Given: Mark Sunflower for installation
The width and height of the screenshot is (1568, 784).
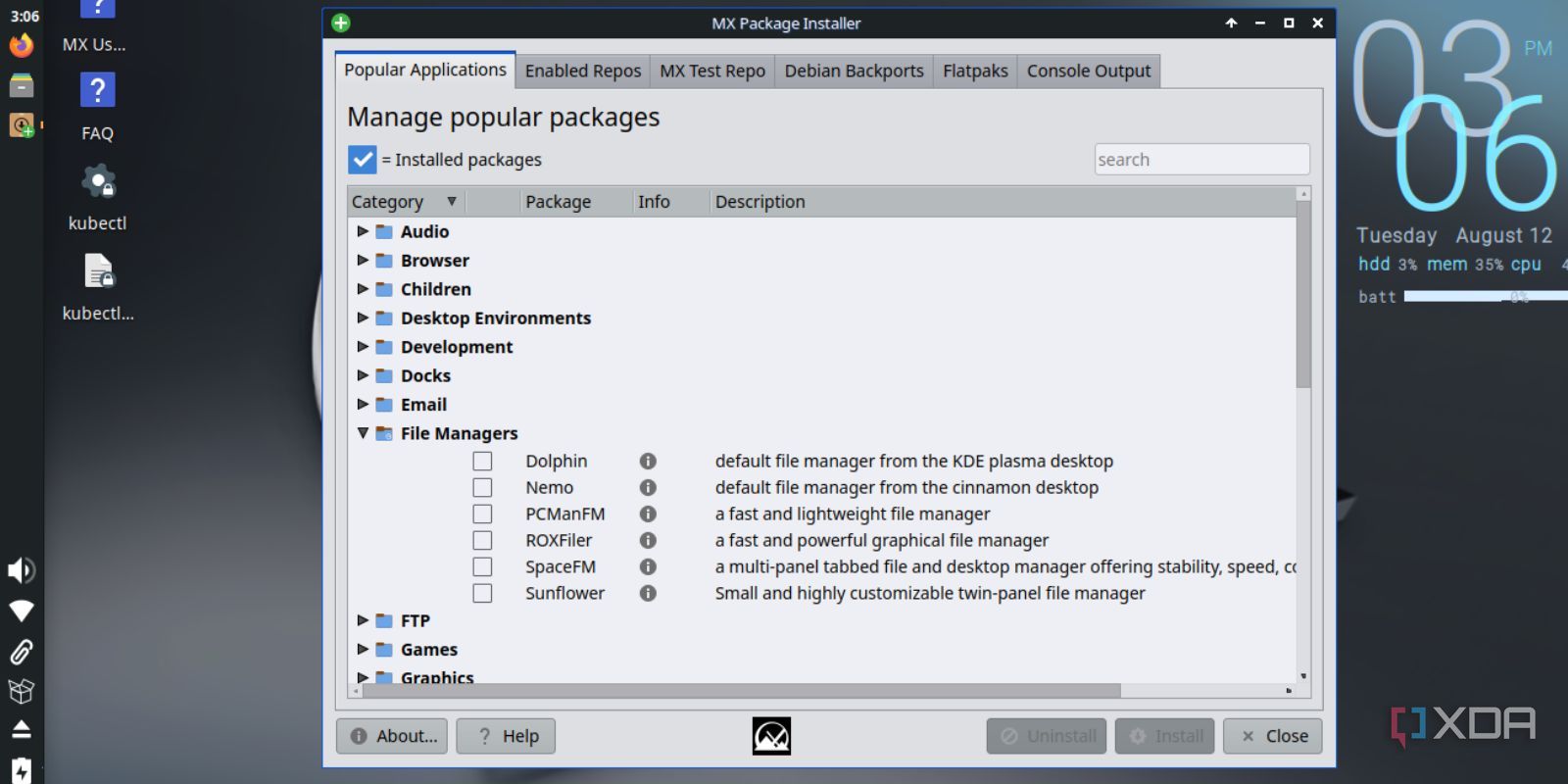Looking at the screenshot, I should (482, 593).
